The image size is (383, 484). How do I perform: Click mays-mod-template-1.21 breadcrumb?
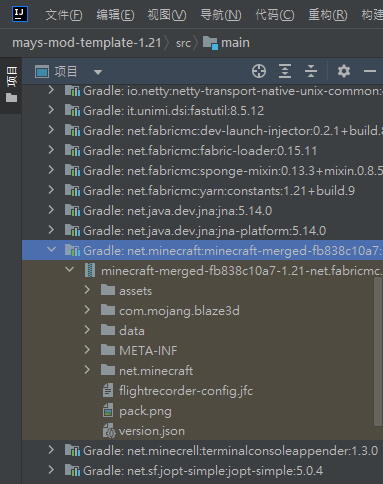(87, 43)
